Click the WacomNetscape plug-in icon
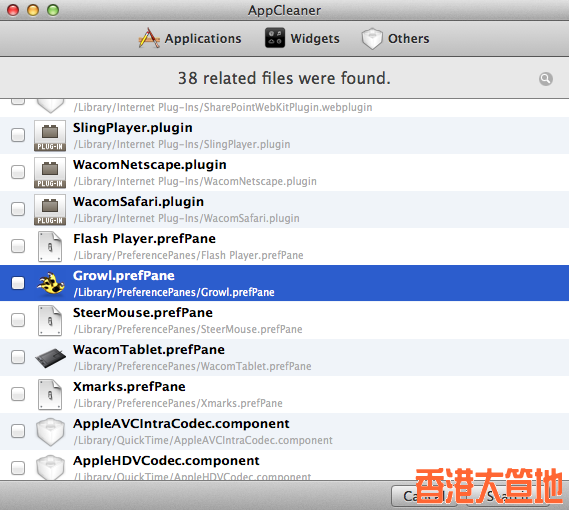This screenshot has height=510, width=569. coord(50,173)
